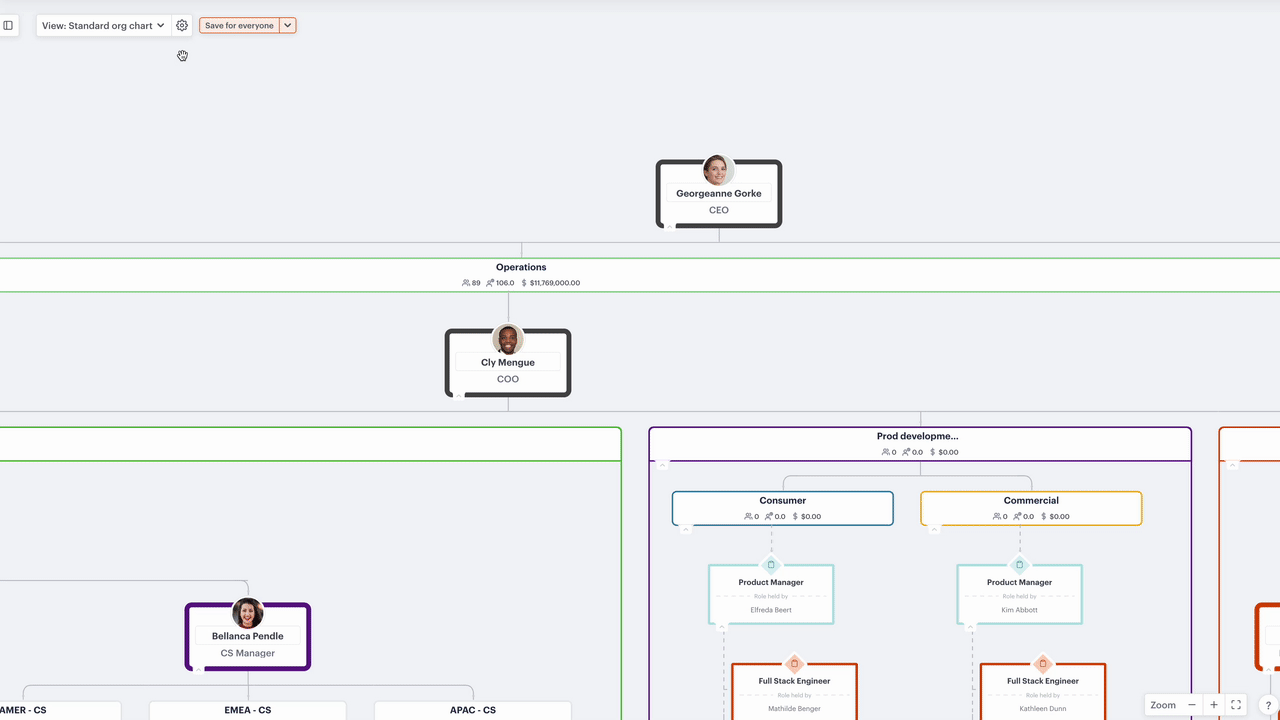Click the Elfreda Beert Product Manager role icon
1280x720 pixels.
click(x=771, y=565)
